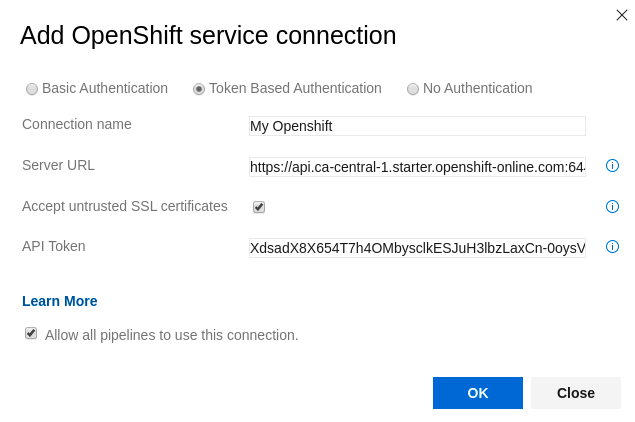Click the grey Close button

point(576,393)
